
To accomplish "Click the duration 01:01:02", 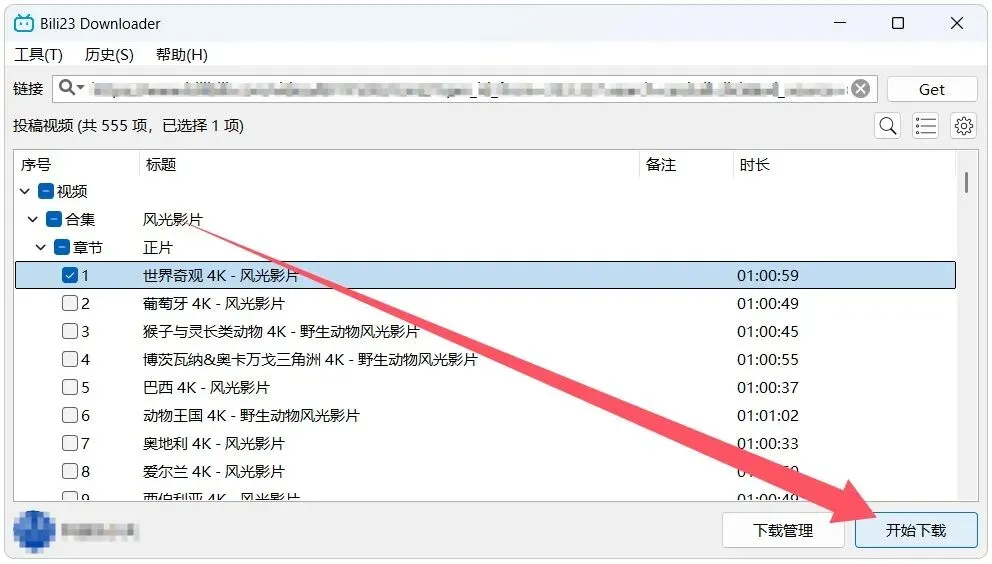I will (x=767, y=415).
